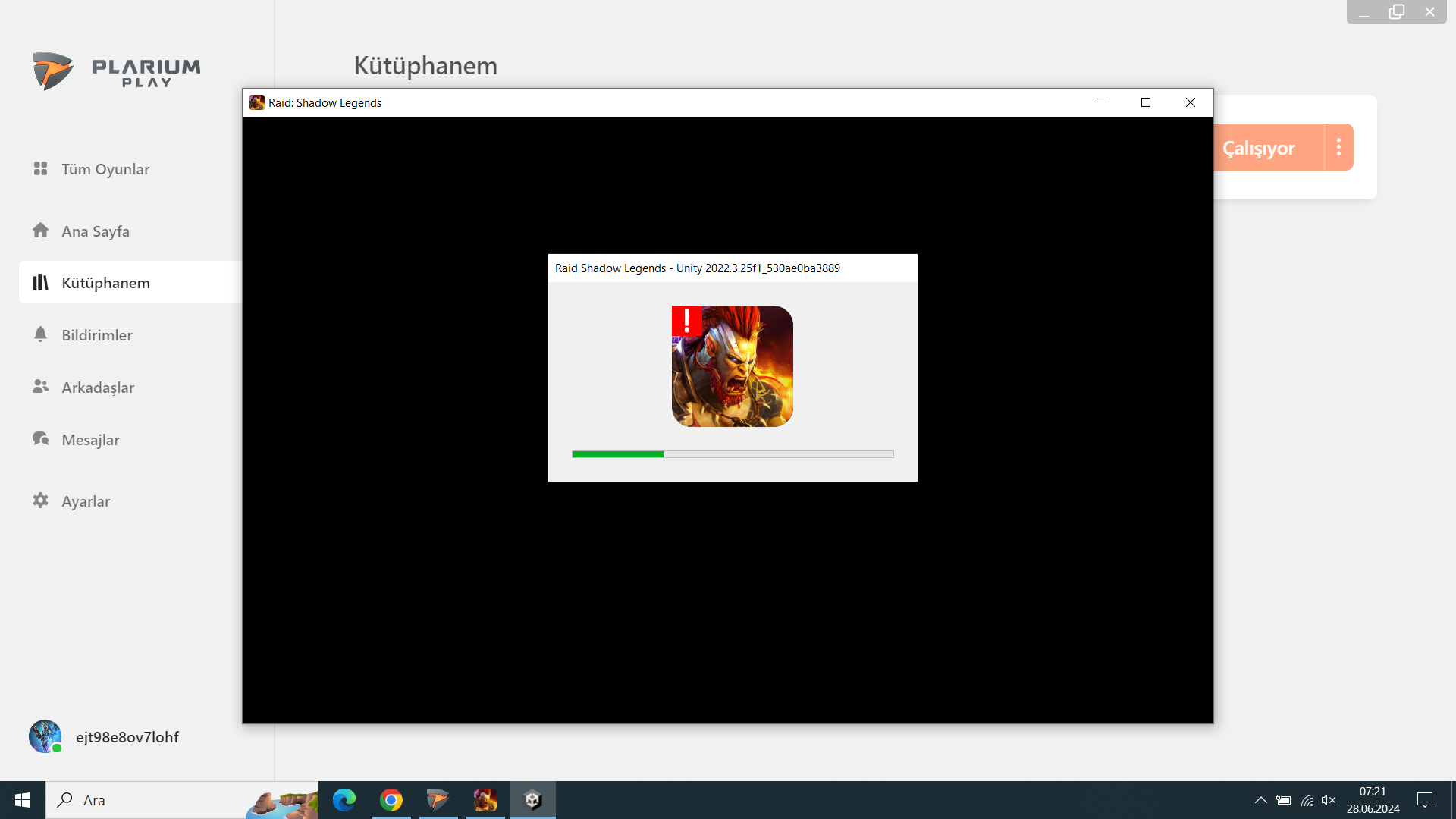Click the Raid champion splash image
Image resolution: width=1456 pixels, height=819 pixels.
[x=733, y=366]
